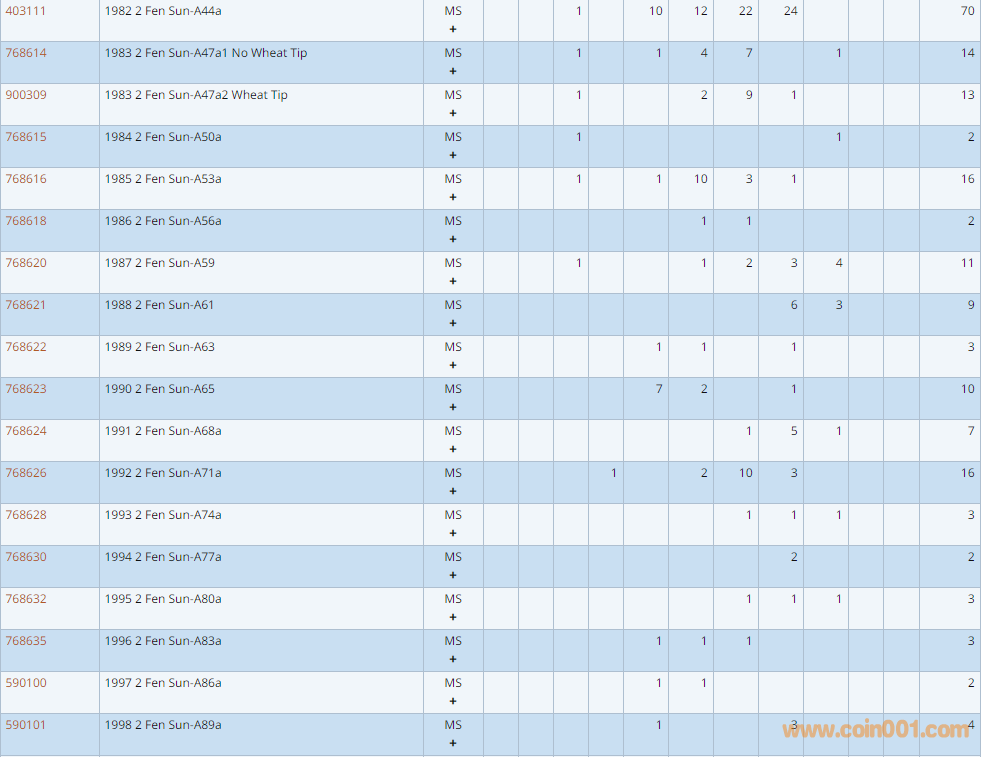Open coin ID 403111 link
The image size is (982, 757).
click(26, 11)
